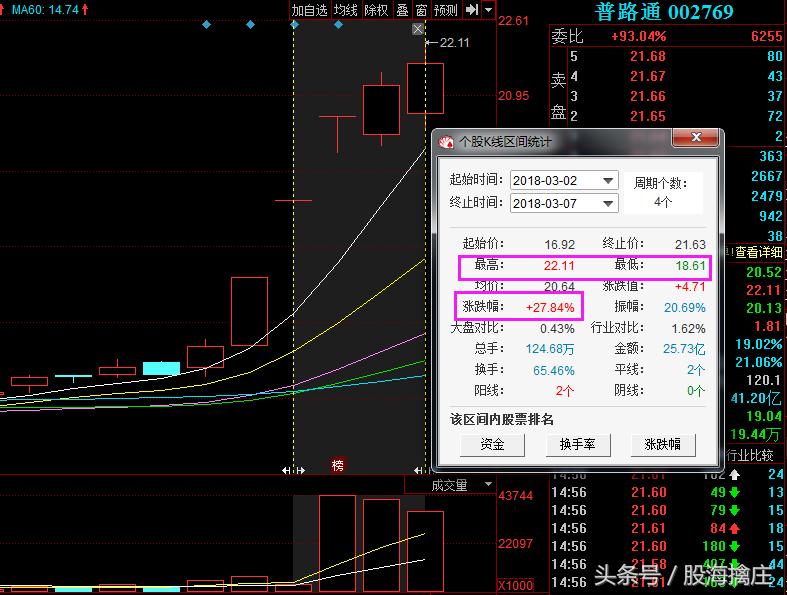Select the sell 4 price 21.67
The image size is (787, 595).
pos(647,76)
